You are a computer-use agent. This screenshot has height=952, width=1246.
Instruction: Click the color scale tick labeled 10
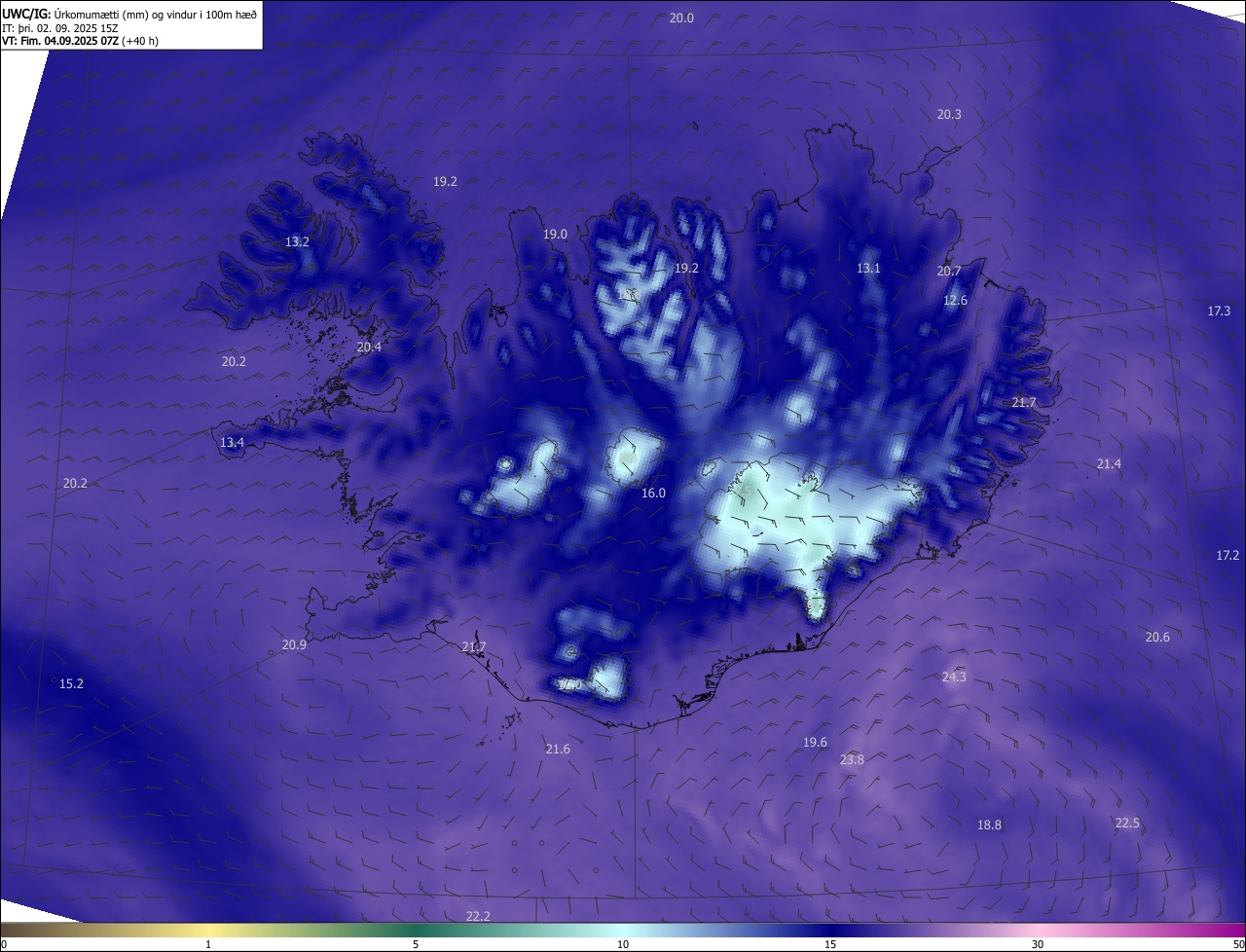[x=623, y=945]
